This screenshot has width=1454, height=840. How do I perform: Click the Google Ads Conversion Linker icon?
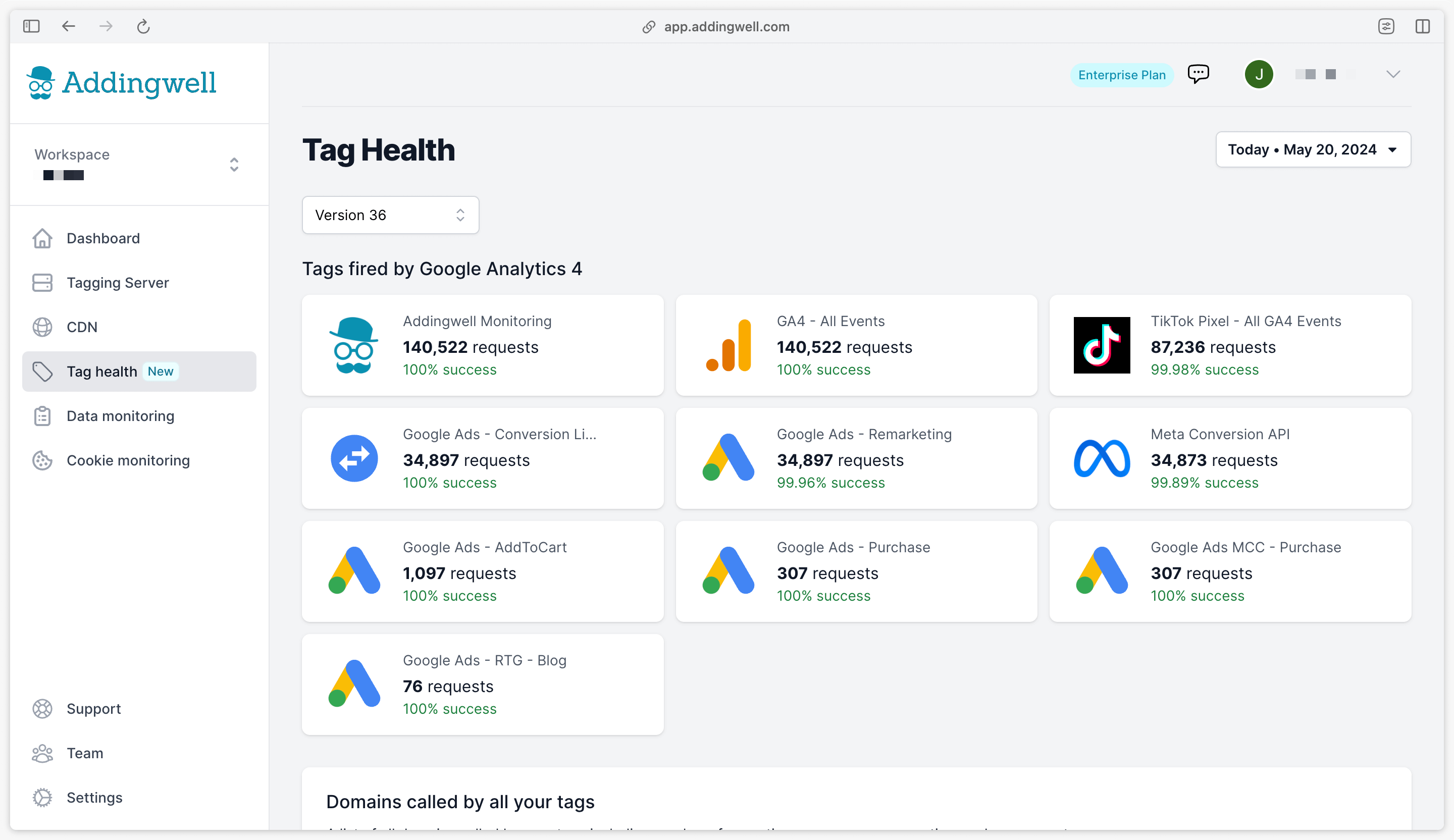pyautogui.click(x=354, y=458)
